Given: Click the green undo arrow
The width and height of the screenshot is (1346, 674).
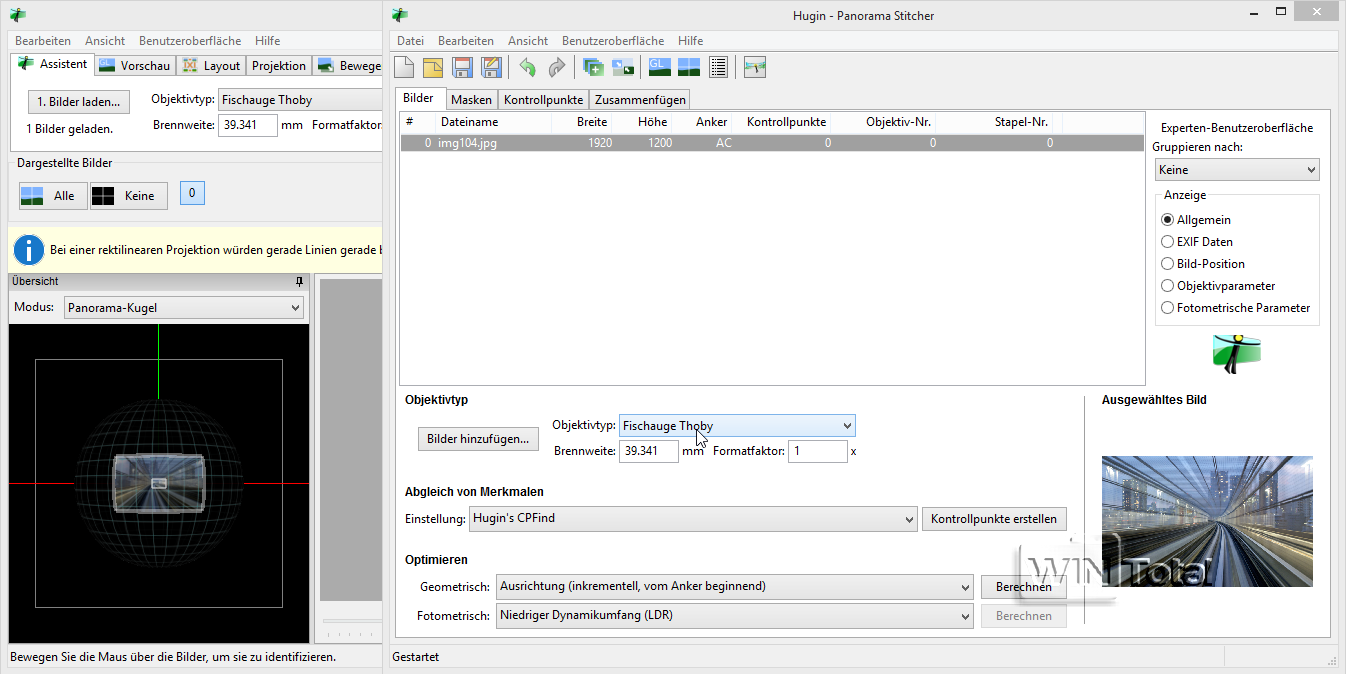Looking at the screenshot, I should [527, 67].
